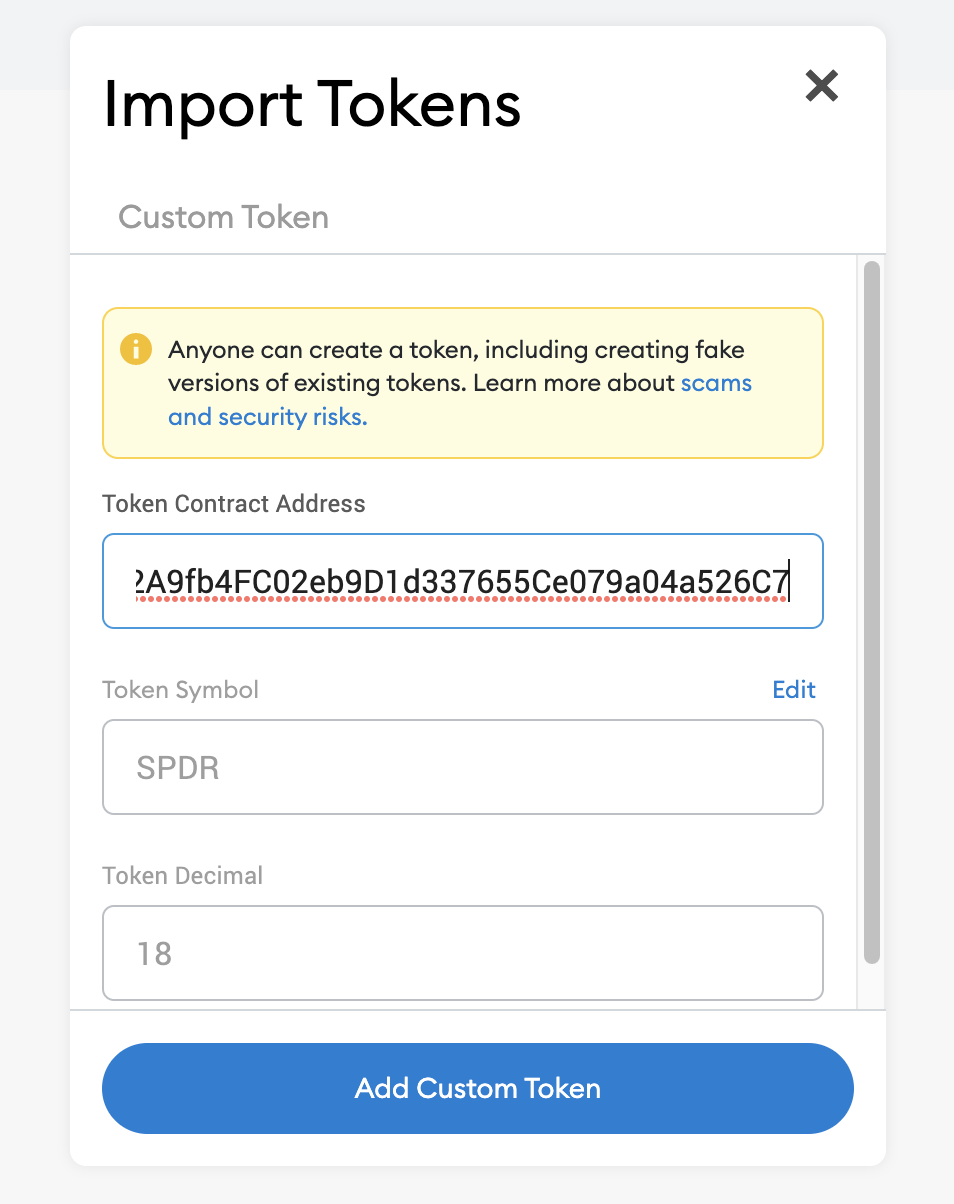
Task: Click the word 'scams' in the warning
Action: (716, 383)
